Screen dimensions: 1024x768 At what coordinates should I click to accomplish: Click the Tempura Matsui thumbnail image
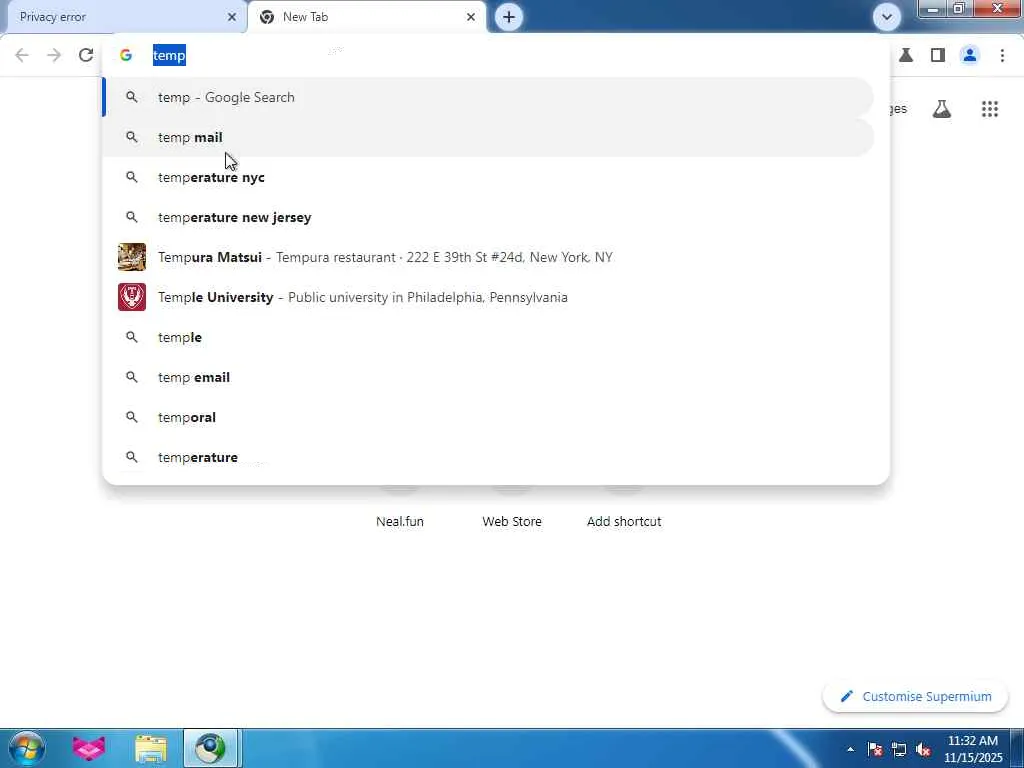[132, 257]
